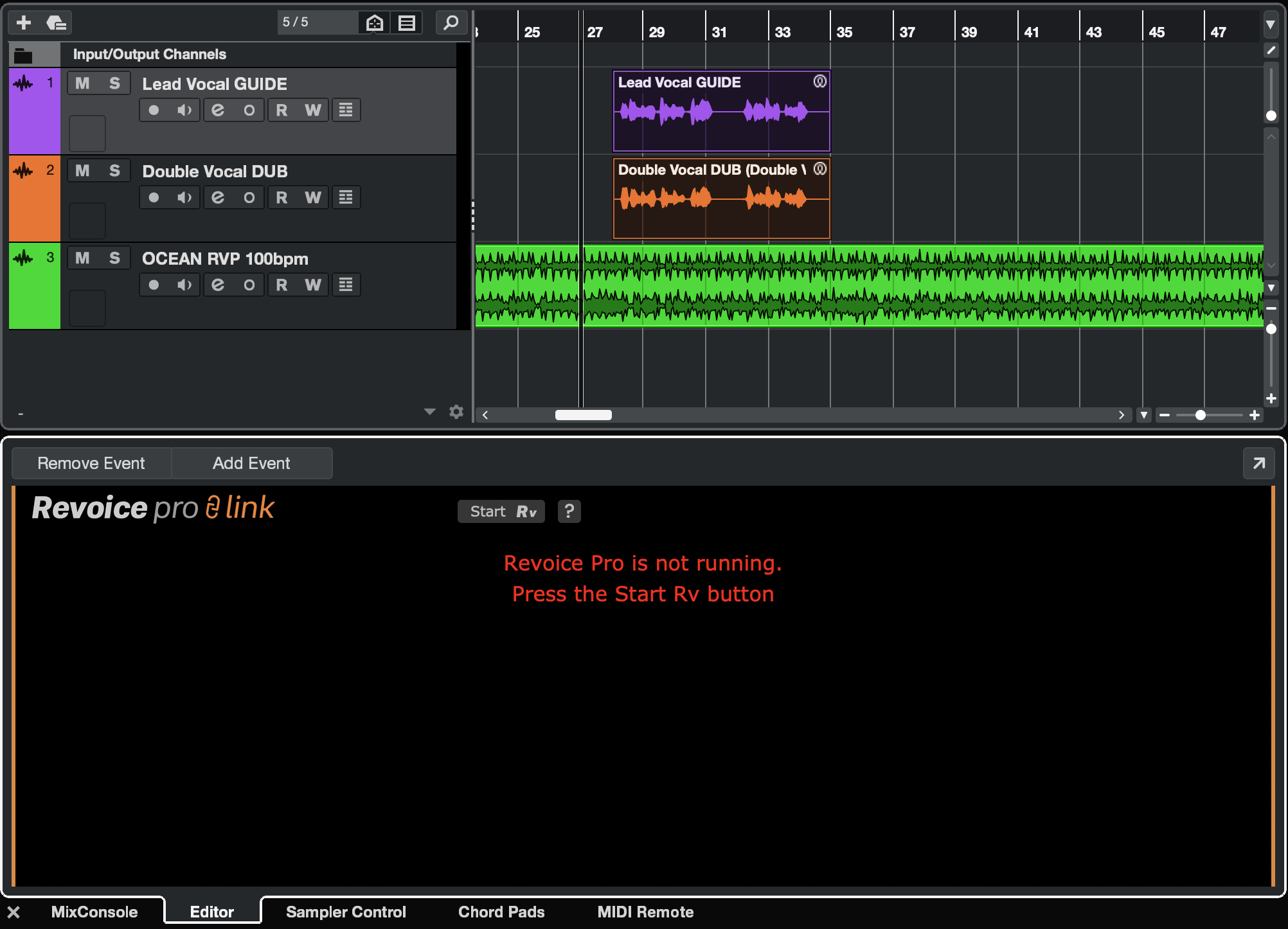The image size is (1288, 929).
Task: Click the Use Track Preset icon
Action: [56, 23]
